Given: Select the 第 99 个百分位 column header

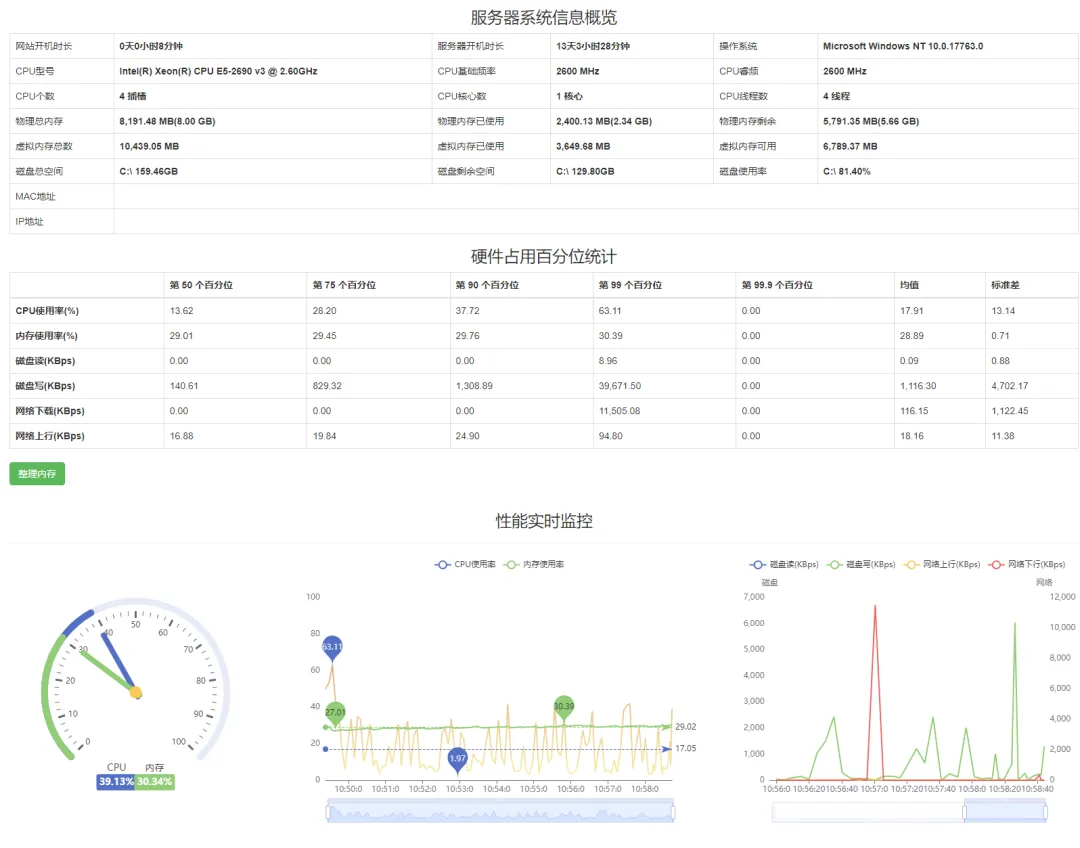Looking at the screenshot, I should [x=630, y=285].
